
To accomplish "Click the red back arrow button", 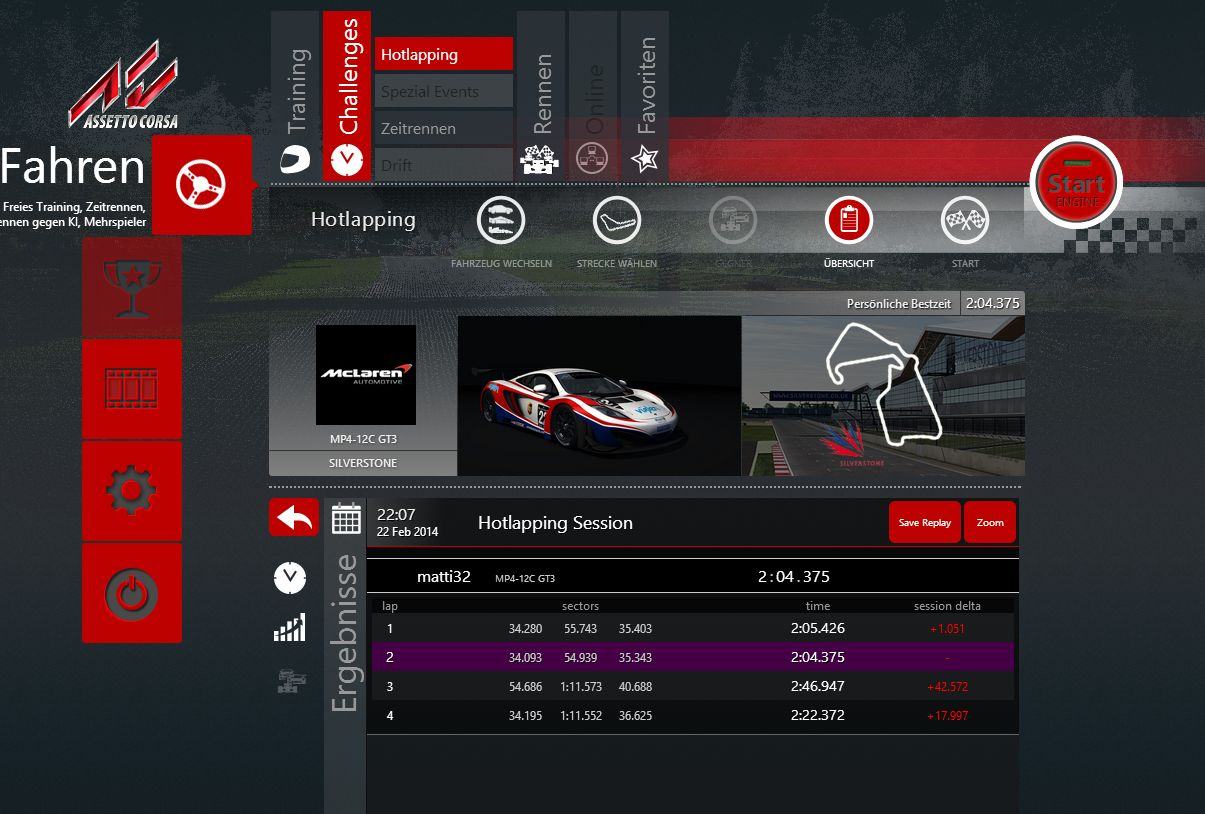I will click(x=294, y=517).
